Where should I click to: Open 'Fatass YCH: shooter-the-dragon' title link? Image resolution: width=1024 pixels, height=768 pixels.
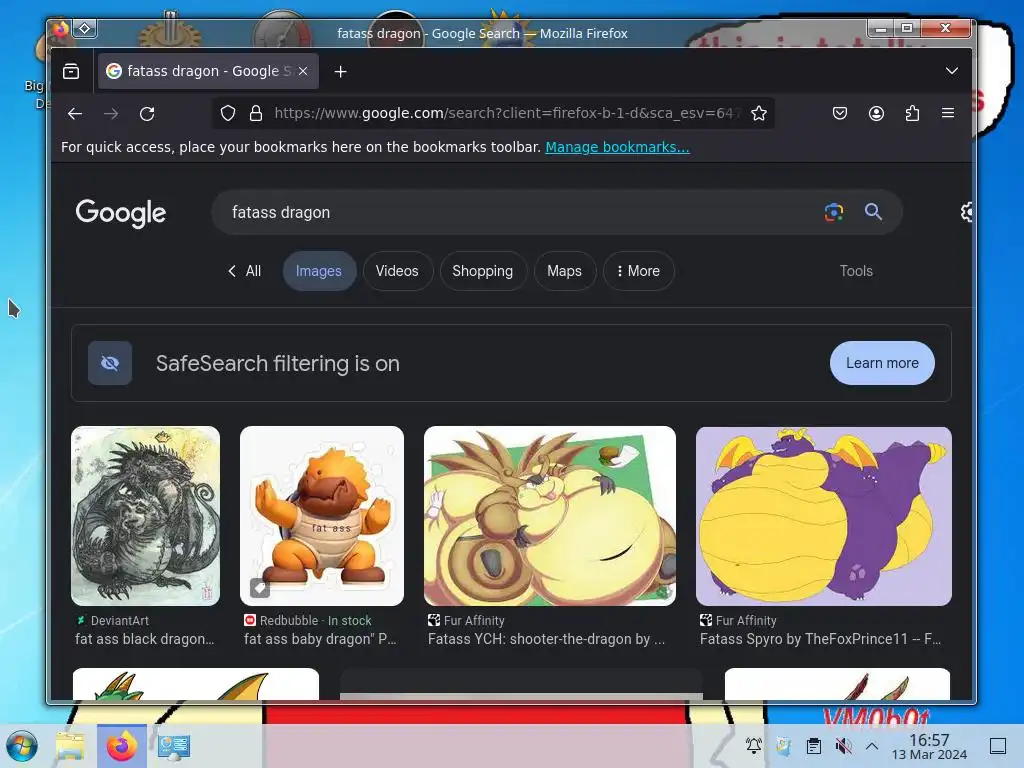tap(547, 639)
